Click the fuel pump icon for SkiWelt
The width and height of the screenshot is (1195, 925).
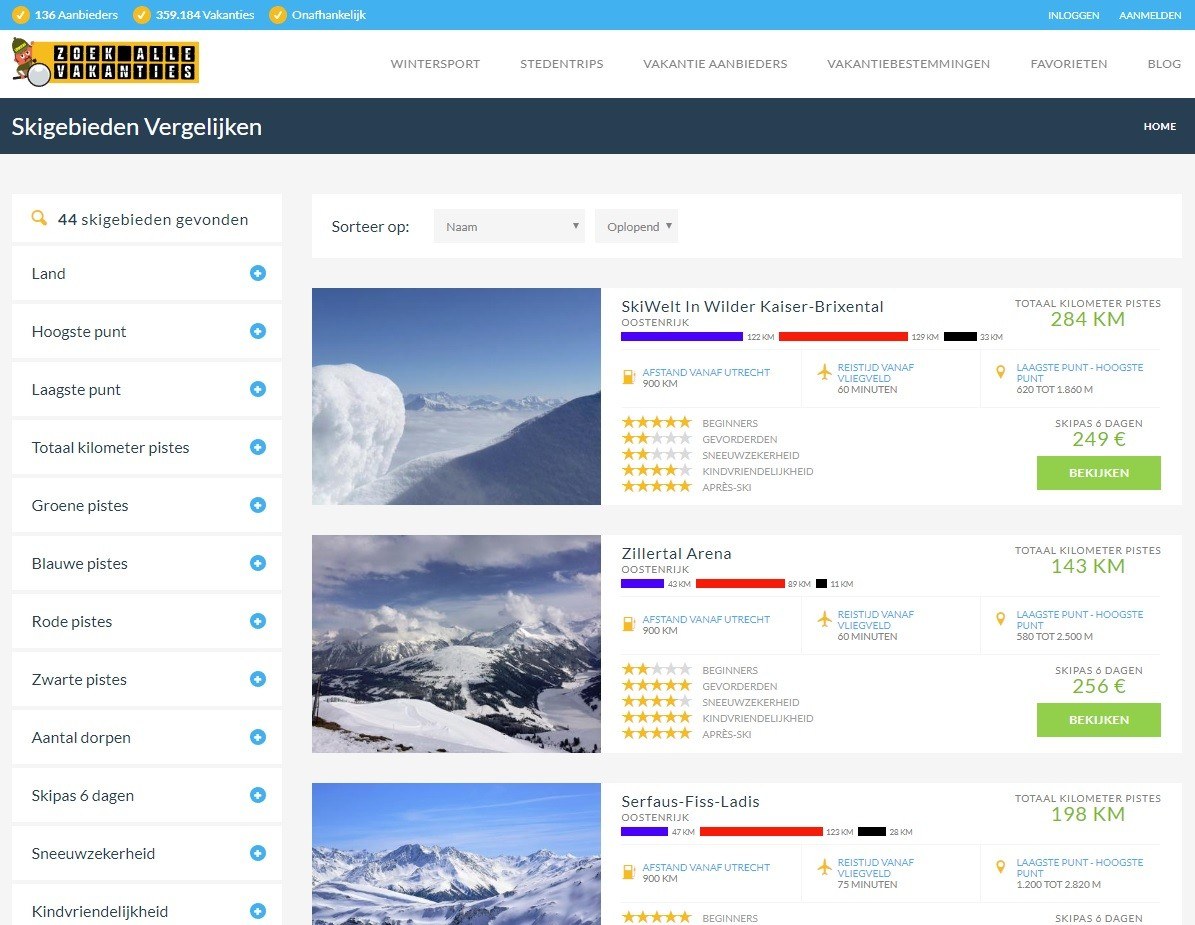(629, 377)
